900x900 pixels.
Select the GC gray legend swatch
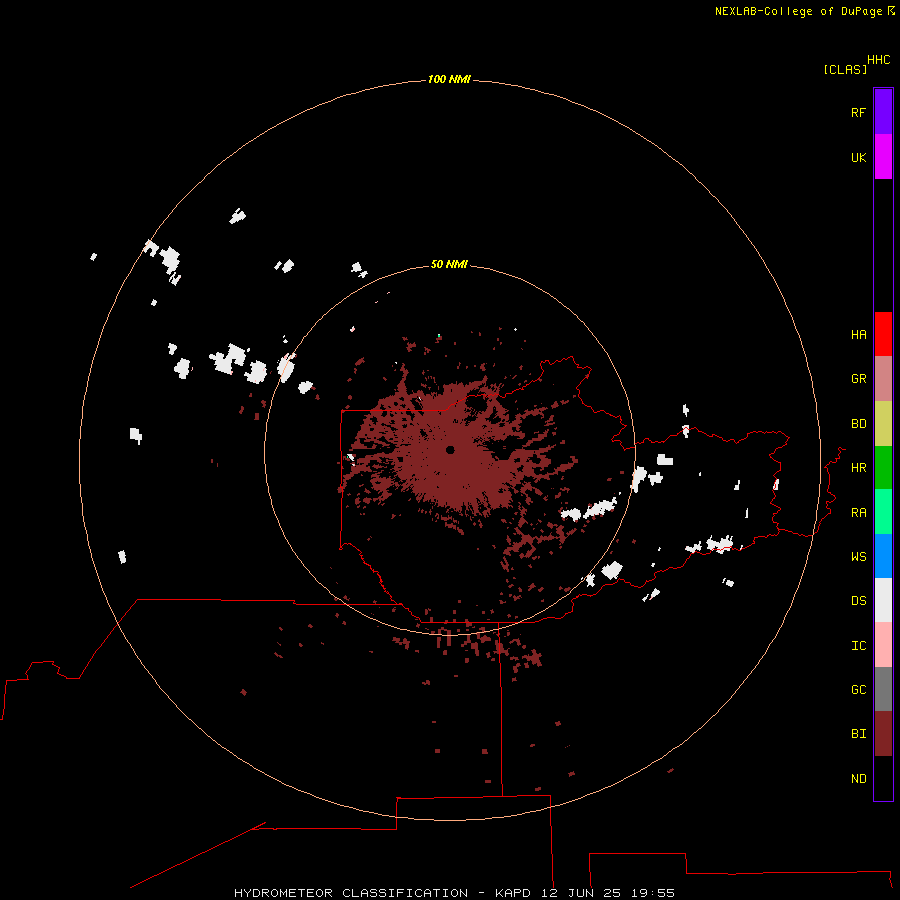[883, 689]
